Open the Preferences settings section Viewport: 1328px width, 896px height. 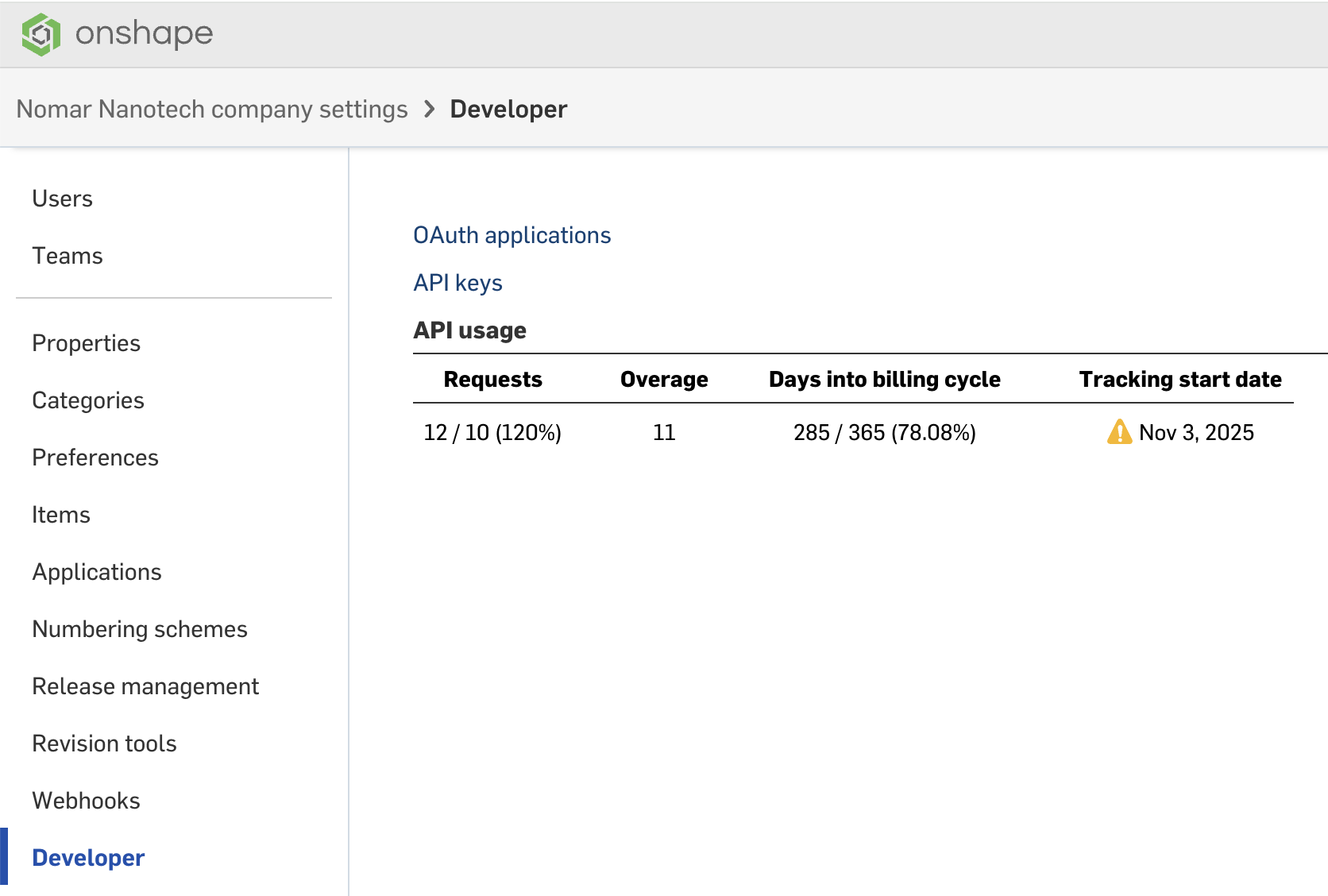[95, 458]
